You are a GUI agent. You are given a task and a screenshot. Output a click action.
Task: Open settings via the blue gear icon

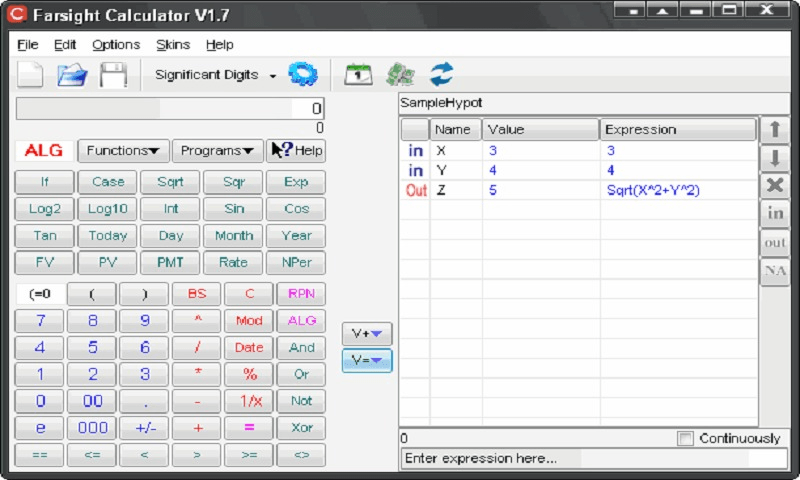coord(302,75)
